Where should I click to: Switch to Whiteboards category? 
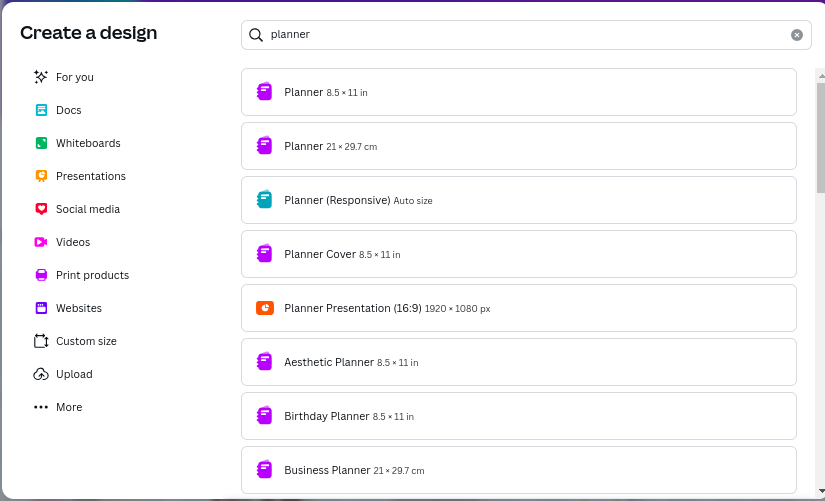[88, 143]
